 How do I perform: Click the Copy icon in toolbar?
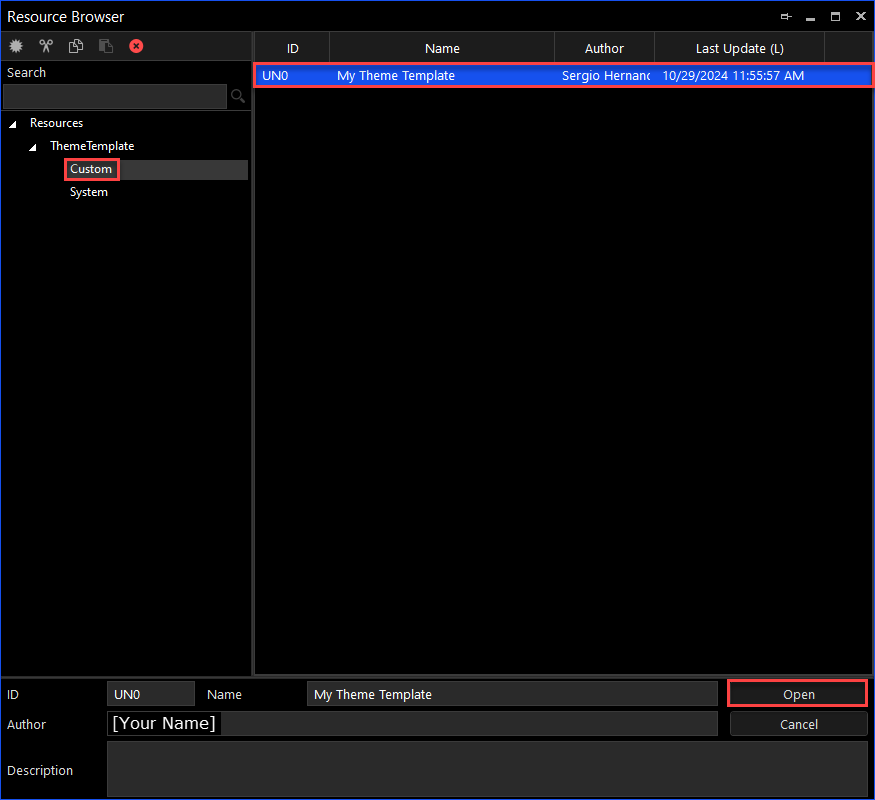[x=76, y=46]
